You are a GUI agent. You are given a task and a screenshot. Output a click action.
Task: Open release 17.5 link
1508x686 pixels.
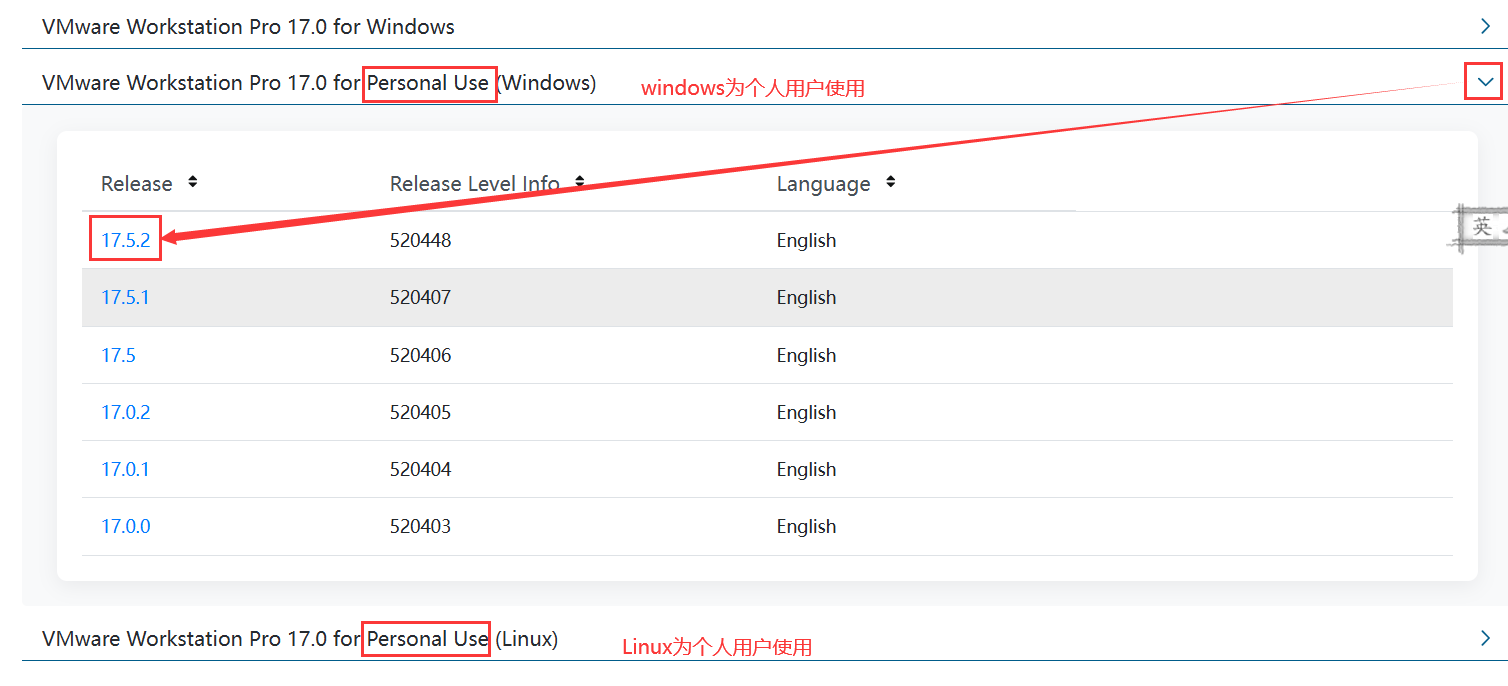(x=118, y=355)
